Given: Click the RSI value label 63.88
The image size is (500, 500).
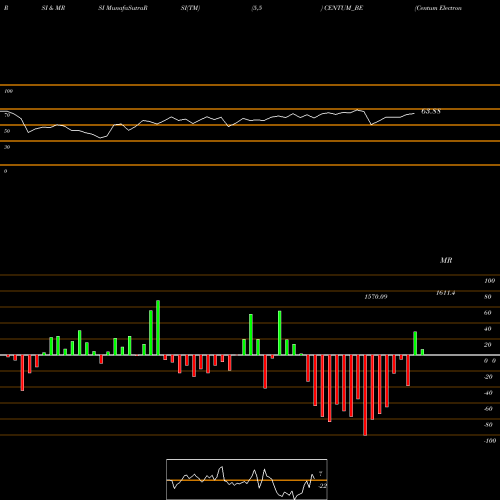Looking at the screenshot, I should (431, 111).
